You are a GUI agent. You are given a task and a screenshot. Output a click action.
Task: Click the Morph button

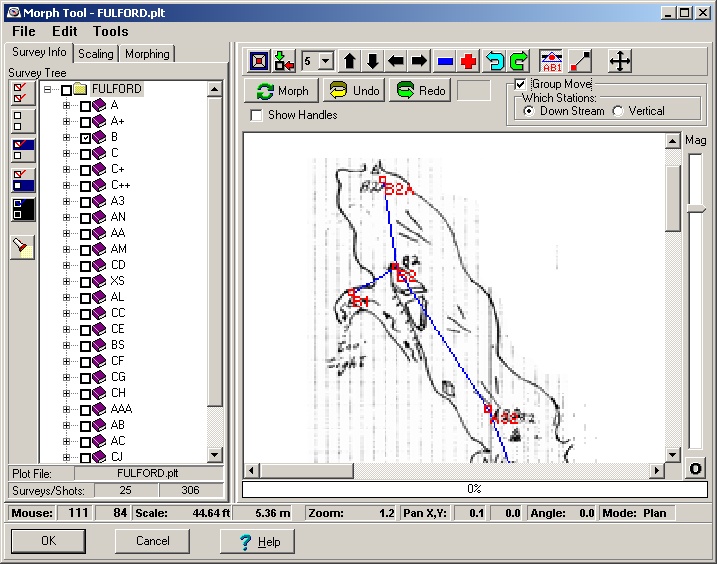tap(282, 91)
